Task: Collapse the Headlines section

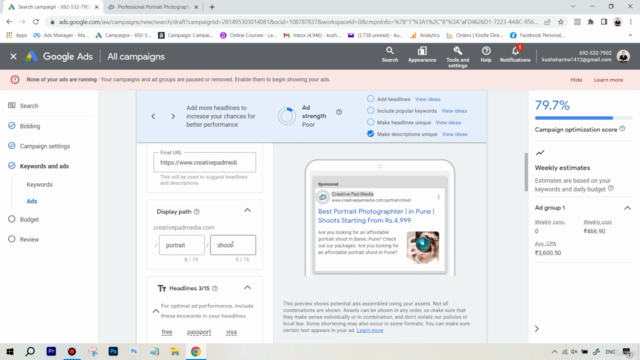Action: pos(247,287)
